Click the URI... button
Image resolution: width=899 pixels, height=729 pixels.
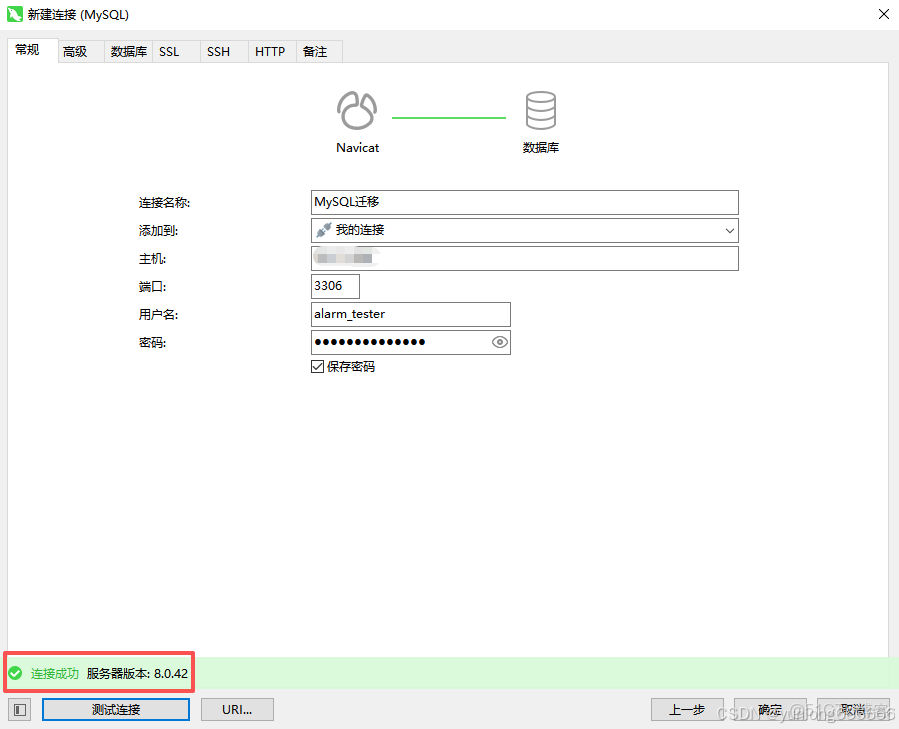coord(237,709)
